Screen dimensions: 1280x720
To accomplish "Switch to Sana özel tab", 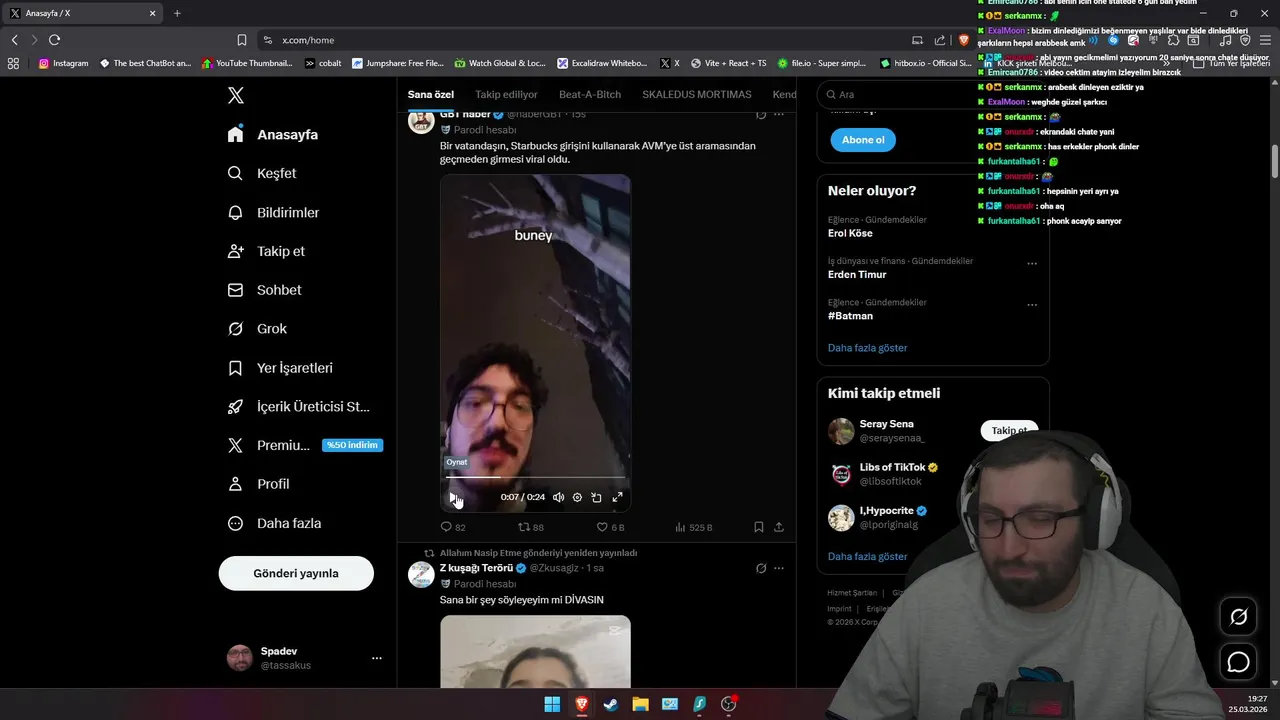I will coord(431,94).
